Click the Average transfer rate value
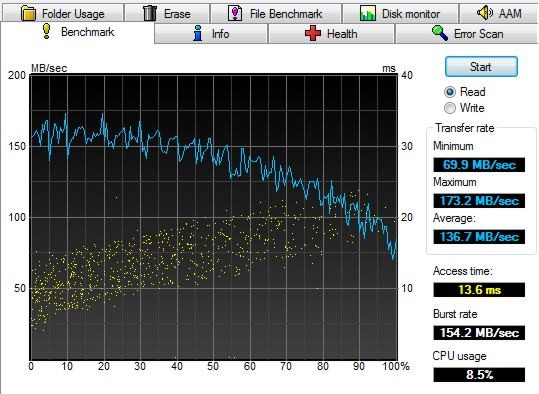Screen dimensions: 539x394 click(479, 237)
